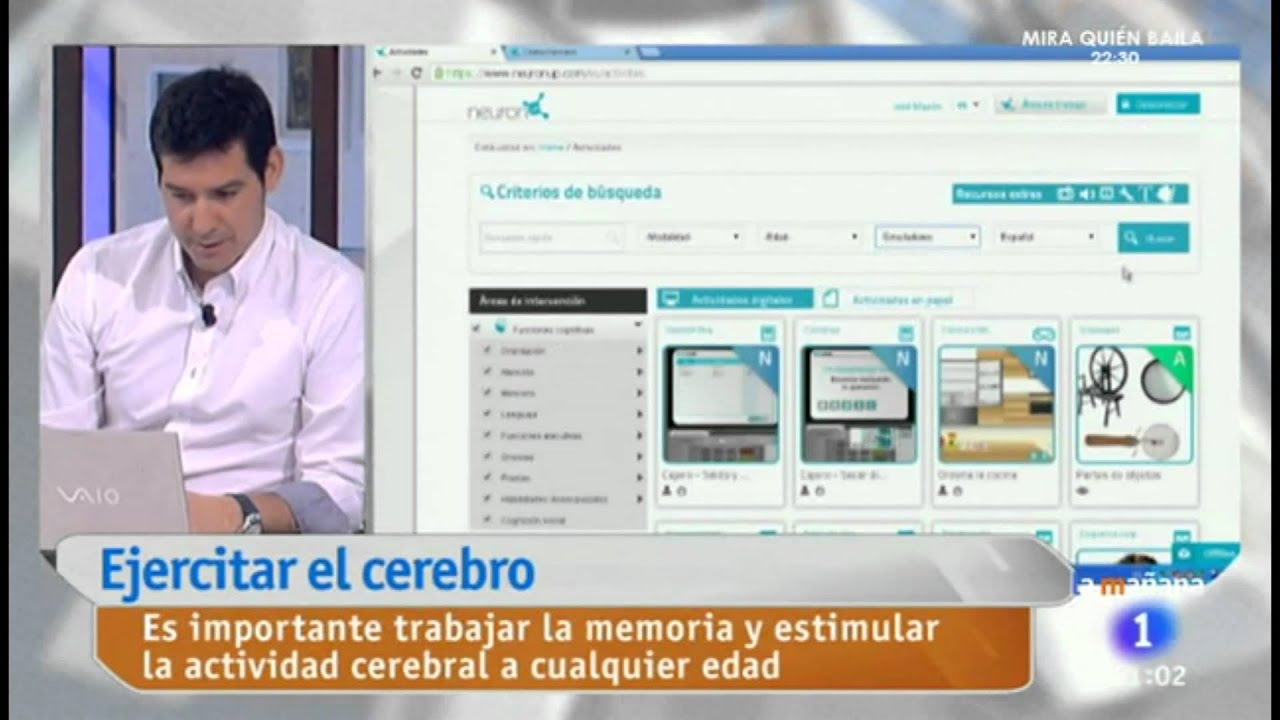The height and width of the screenshot is (720, 1280).
Task: Click the person icon under Ordena la cocina
Action: (x=943, y=491)
